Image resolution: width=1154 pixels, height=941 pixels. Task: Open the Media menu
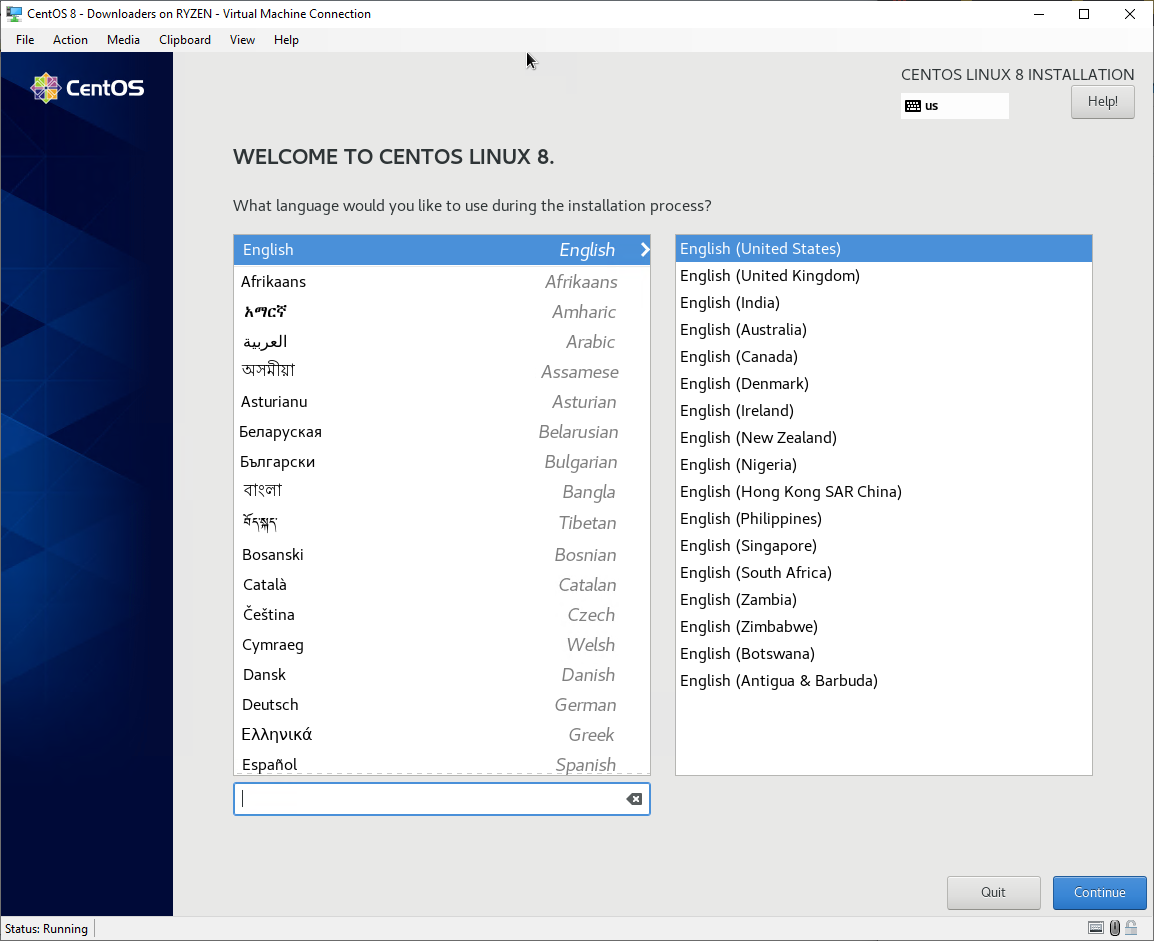(123, 40)
